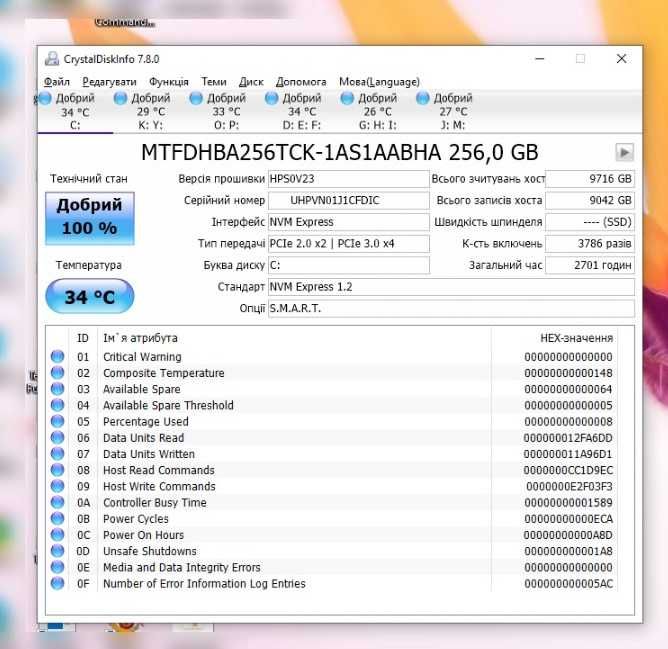The width and height of the screenshot is (668, 649).
Task: Click status icon for Critical Warning row
Action: pos(58,356)
